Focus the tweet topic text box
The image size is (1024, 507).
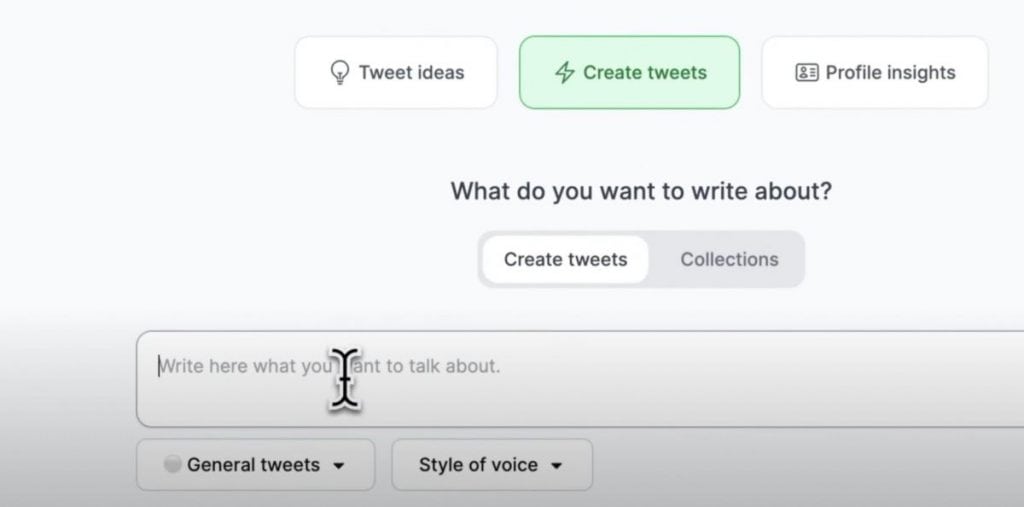click(x=580, y=379)
